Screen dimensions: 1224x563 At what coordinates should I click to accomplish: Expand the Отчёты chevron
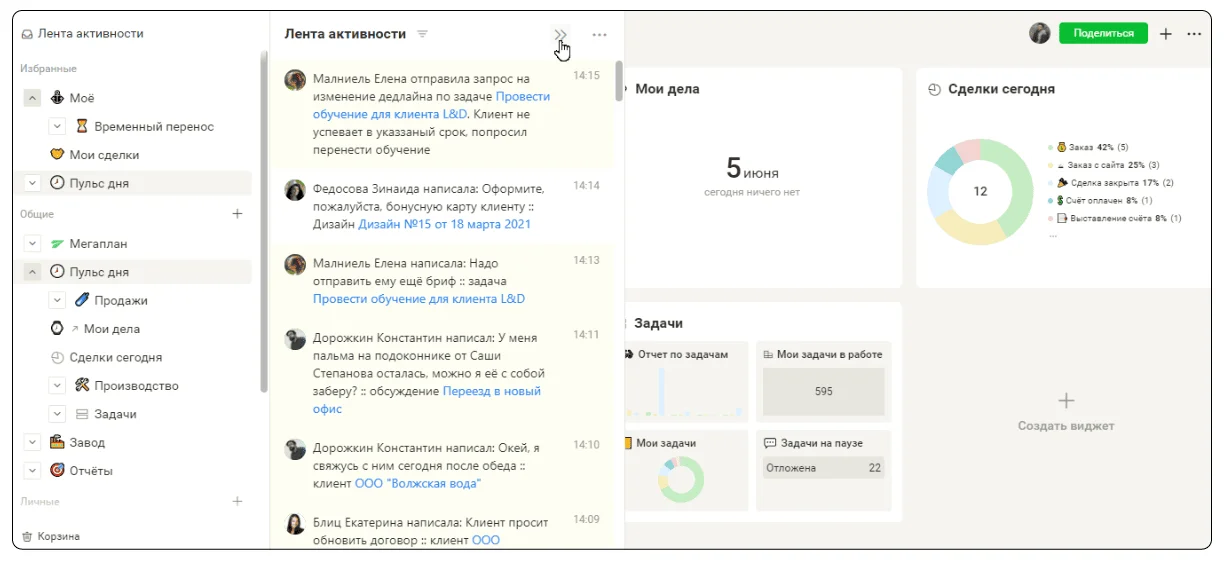pos(32,470)
